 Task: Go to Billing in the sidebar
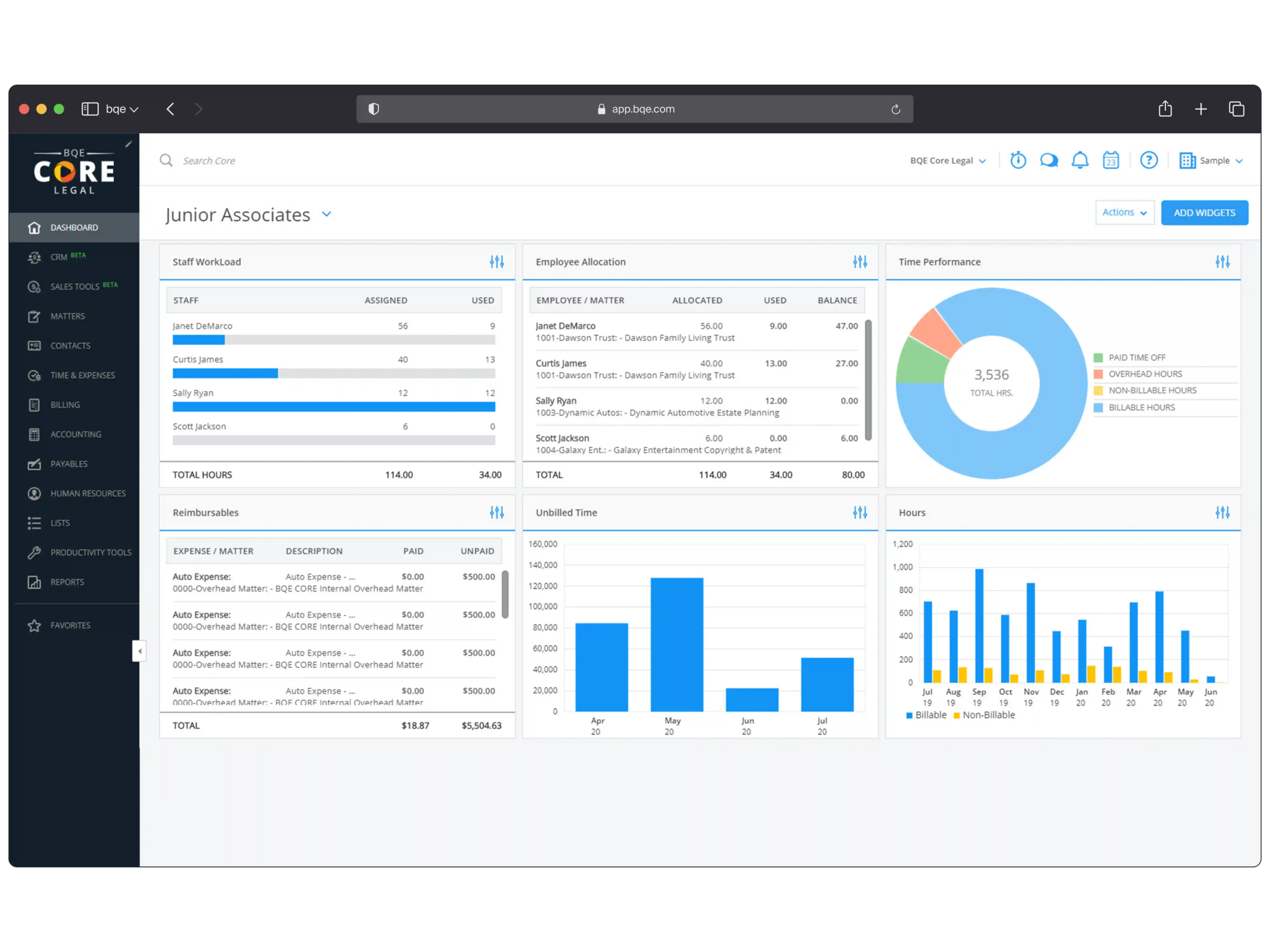click(x=65, y=405)
